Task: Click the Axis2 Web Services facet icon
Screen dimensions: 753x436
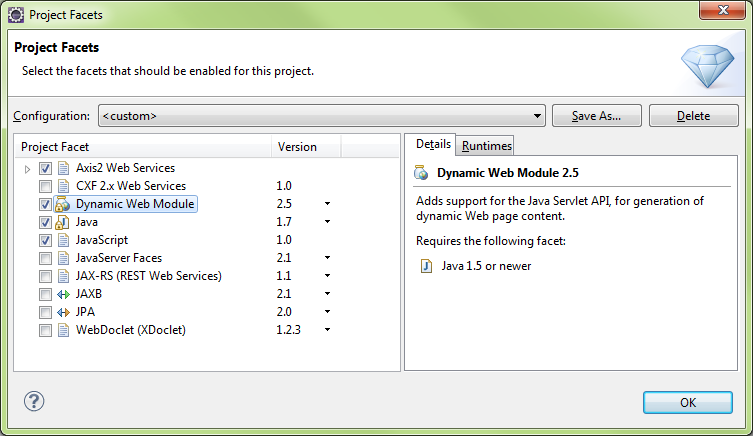Action: tap(64, 168)
